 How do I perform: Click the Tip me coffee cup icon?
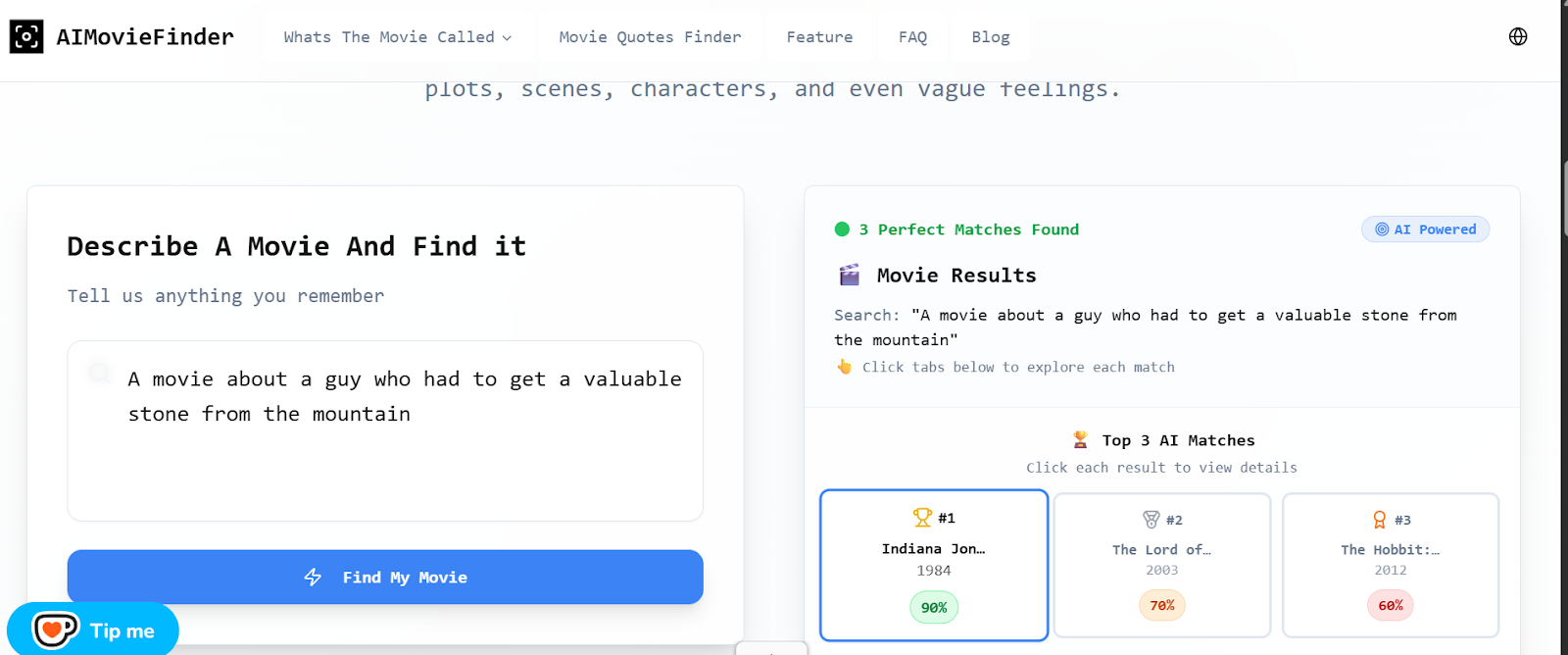[55, 630]
